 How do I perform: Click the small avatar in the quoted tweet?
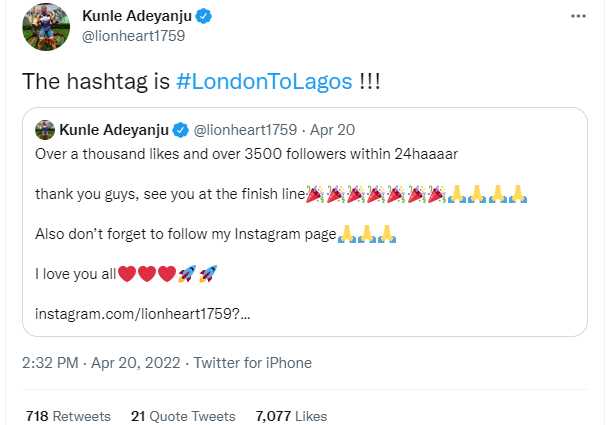44,130
